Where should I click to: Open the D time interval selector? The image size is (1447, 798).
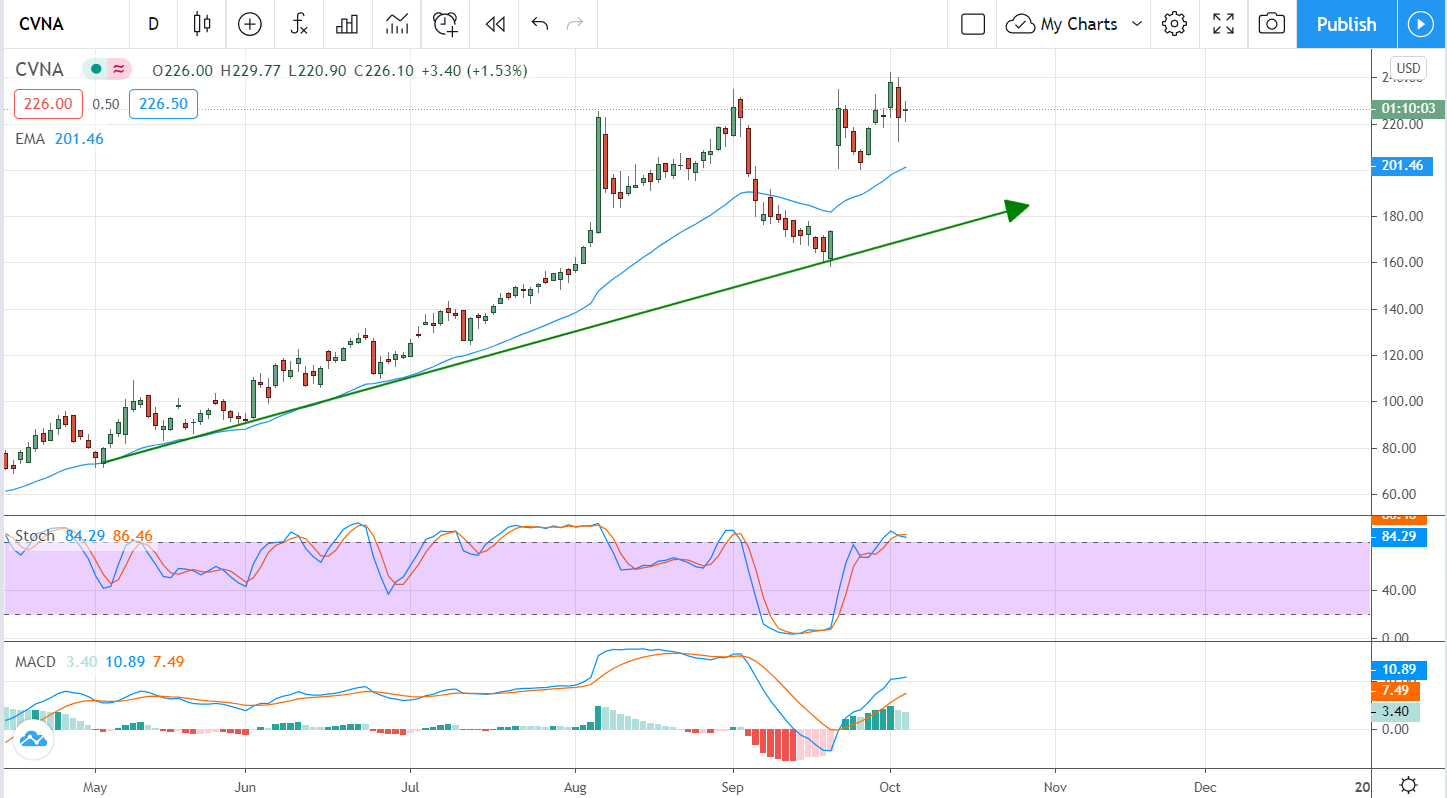[x=153, y=24]
